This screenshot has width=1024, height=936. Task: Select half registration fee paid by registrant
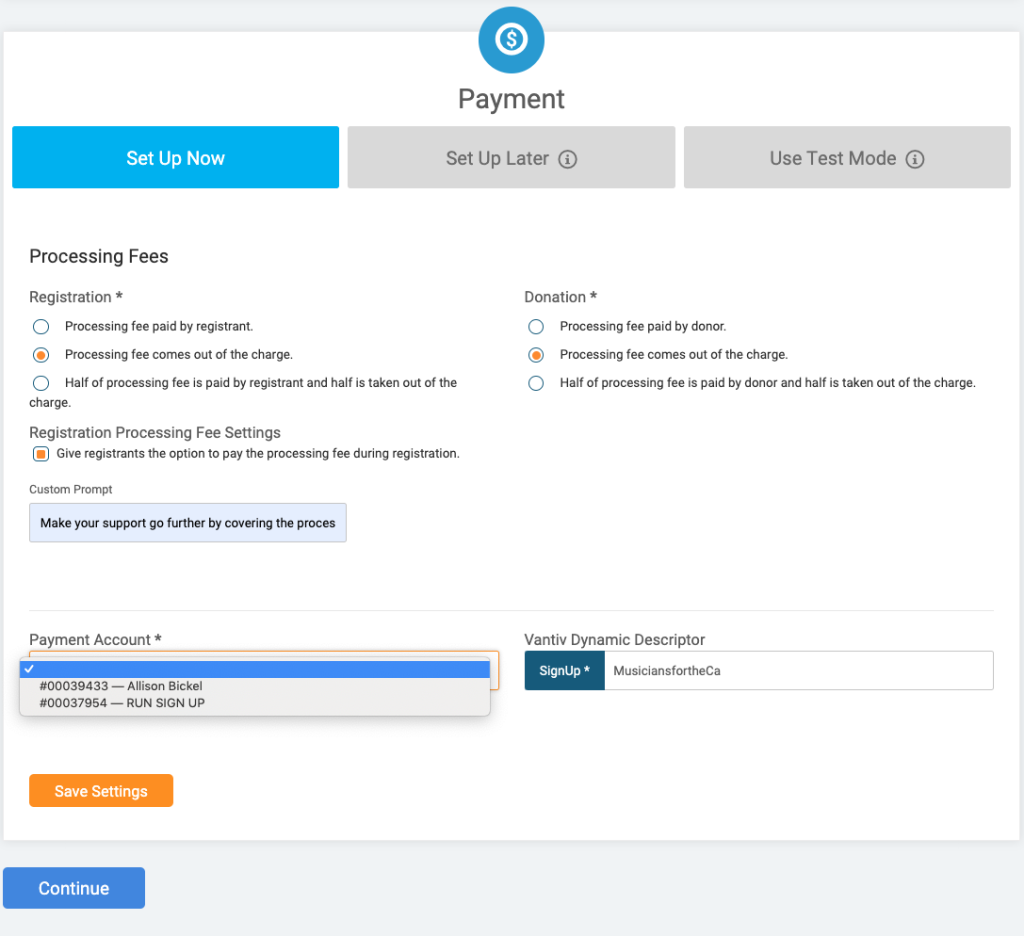(x=41, y=383)
